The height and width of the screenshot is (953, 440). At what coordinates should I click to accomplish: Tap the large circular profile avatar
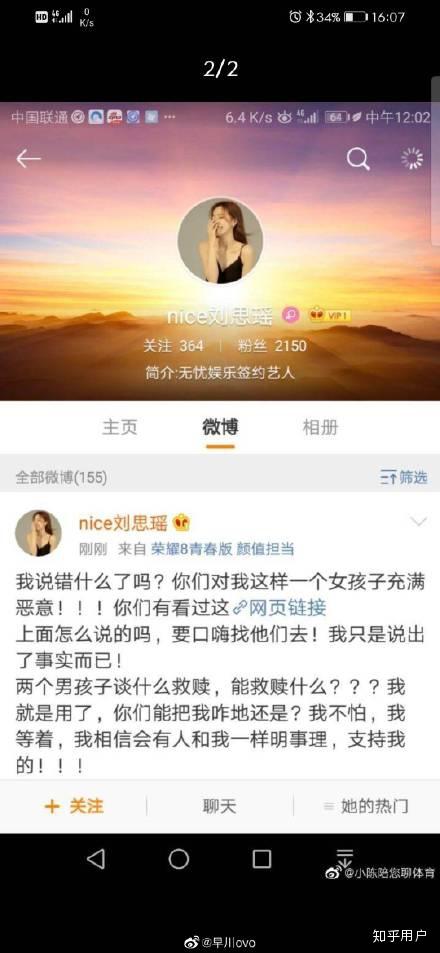220,240
